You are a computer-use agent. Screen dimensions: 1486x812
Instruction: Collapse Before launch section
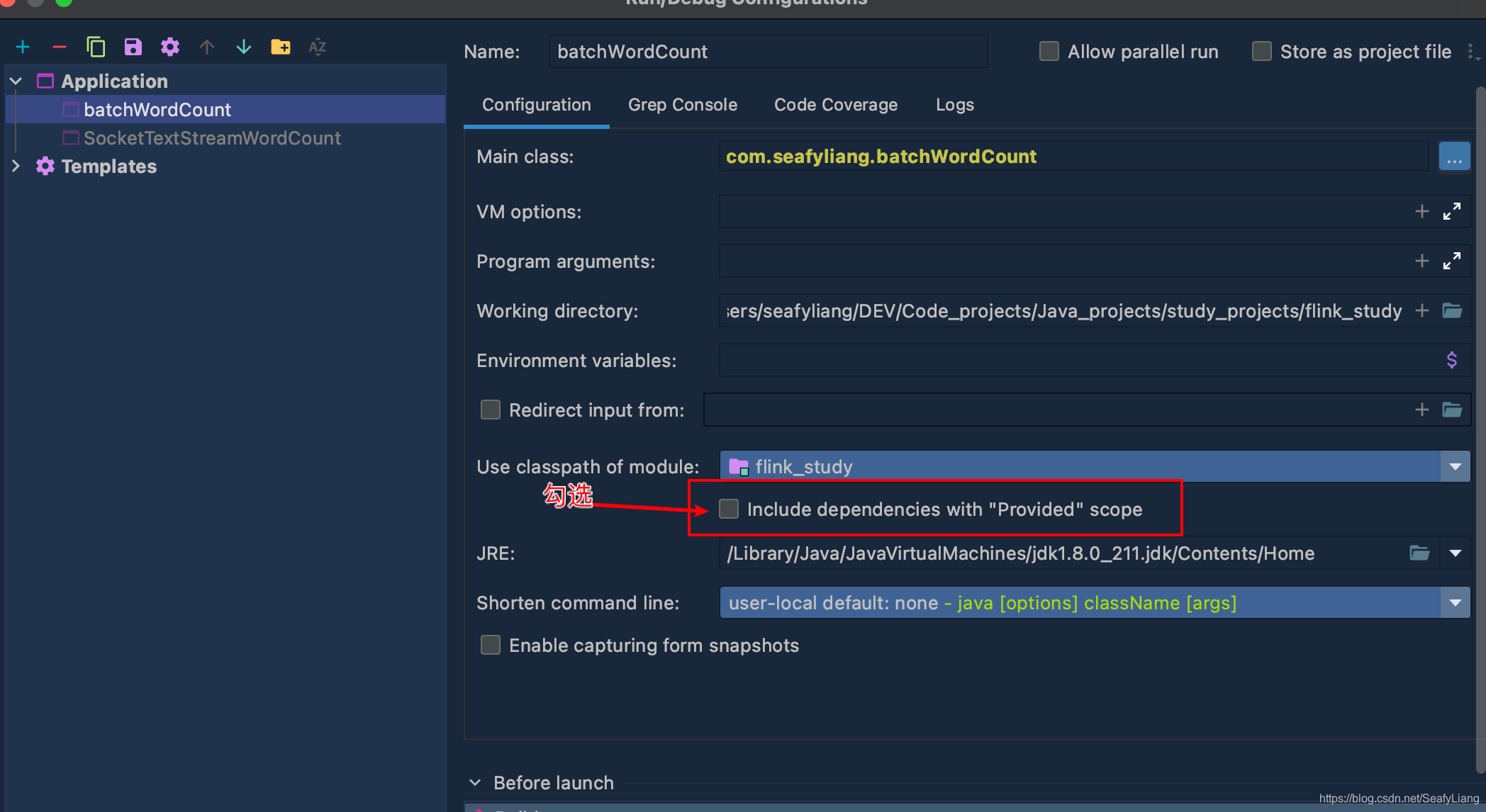476,782
